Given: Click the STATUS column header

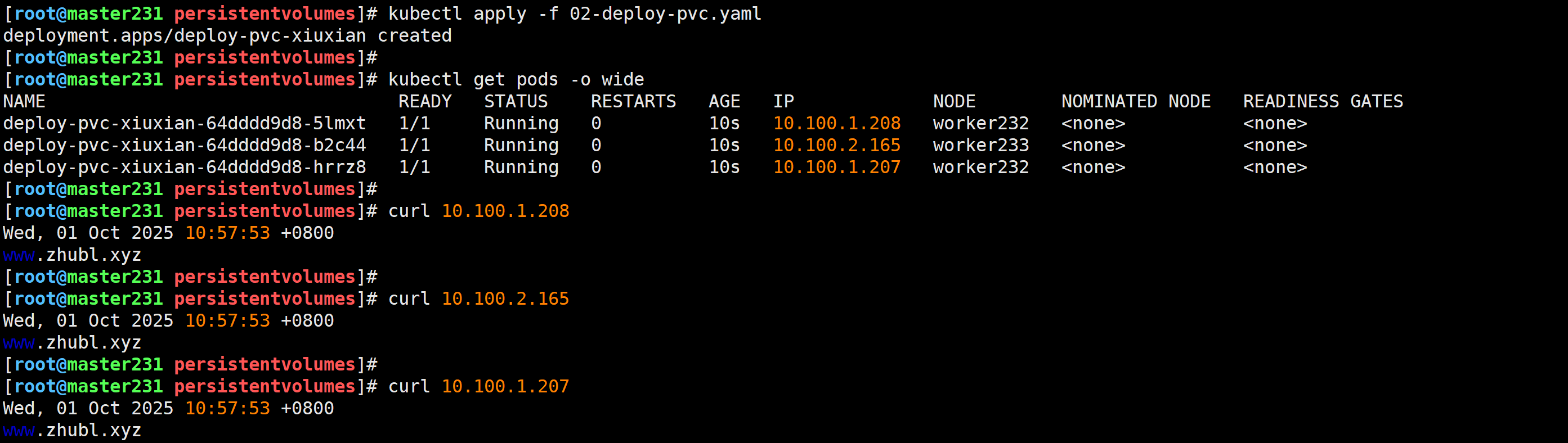Looking at the screenshot, I should 516,101.
